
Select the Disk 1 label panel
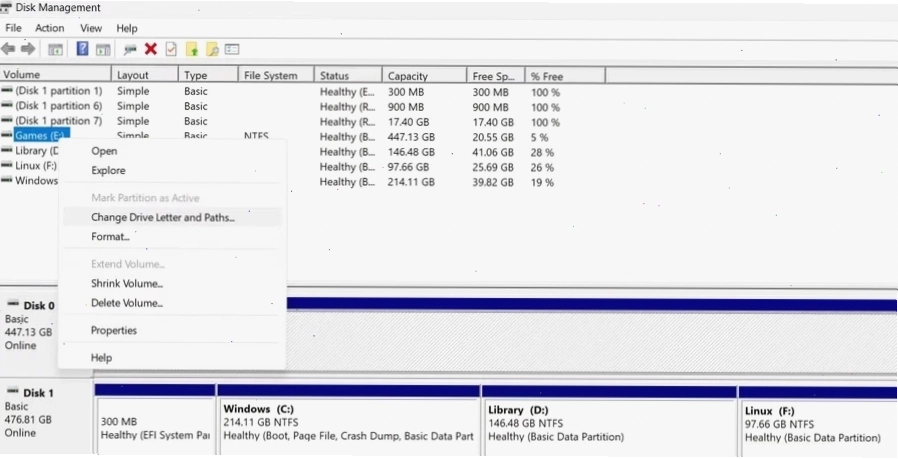pyautogui.click(x=46, y=418)
